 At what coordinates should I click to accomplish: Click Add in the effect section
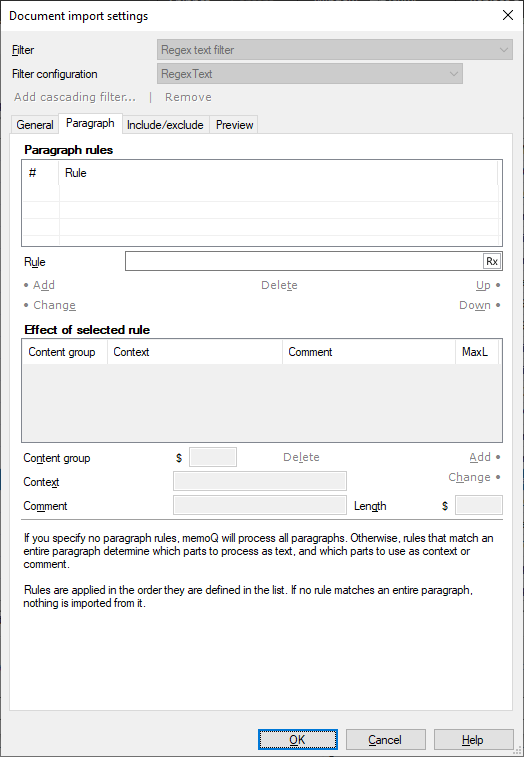pos(480,457)
